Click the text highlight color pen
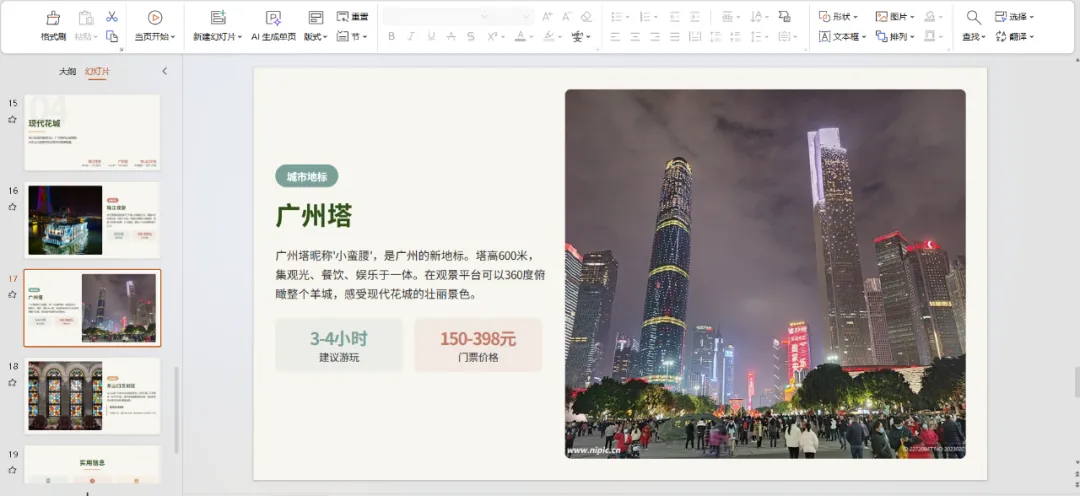 [548, 37]
